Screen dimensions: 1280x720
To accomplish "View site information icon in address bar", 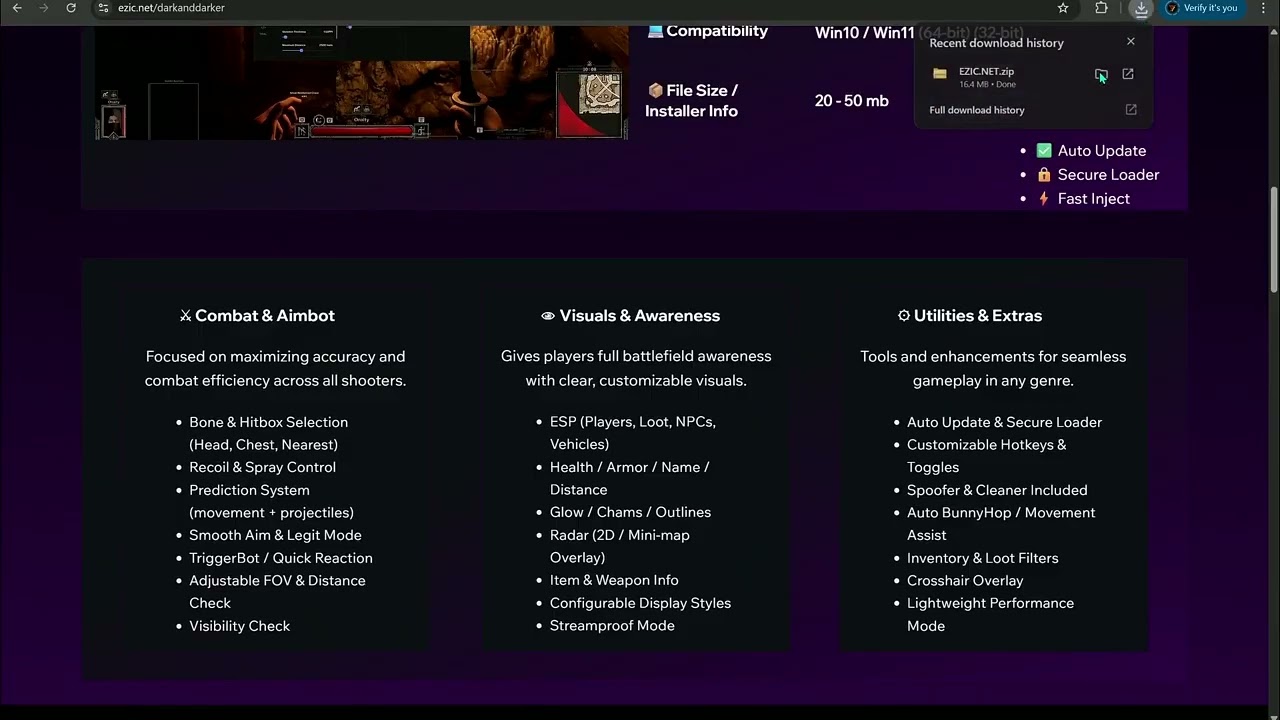I will 103,8.
